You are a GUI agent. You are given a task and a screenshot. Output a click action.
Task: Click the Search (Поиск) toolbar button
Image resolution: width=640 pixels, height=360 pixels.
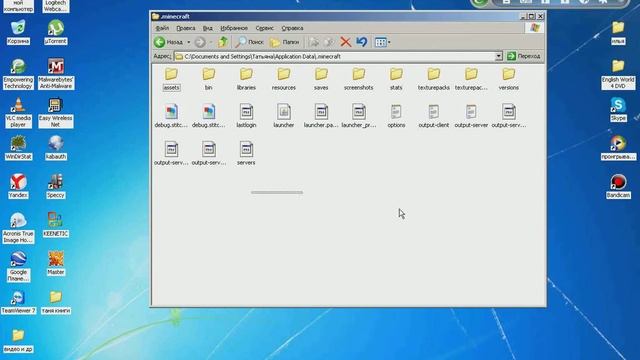click(249, 42)
